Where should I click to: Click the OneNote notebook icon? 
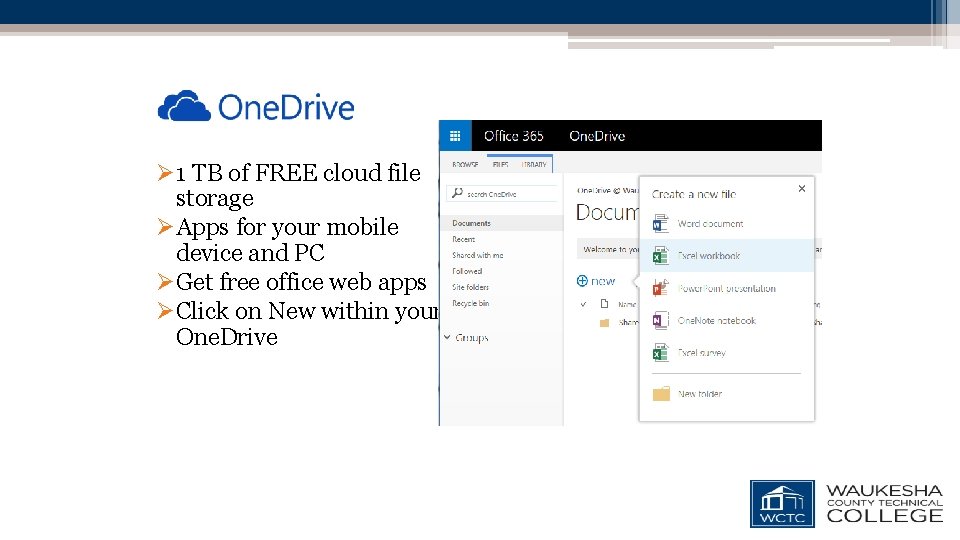point(661,320)
